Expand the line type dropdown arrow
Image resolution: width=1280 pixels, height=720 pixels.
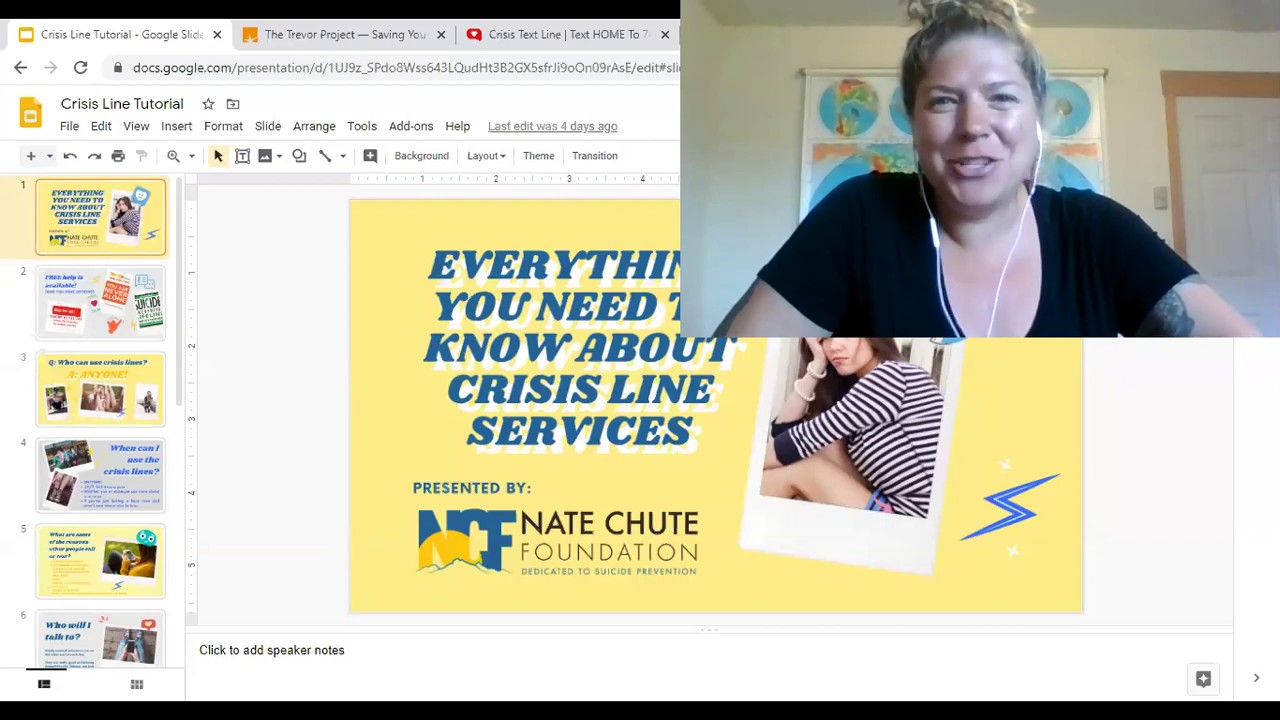(x=342, y=156)
